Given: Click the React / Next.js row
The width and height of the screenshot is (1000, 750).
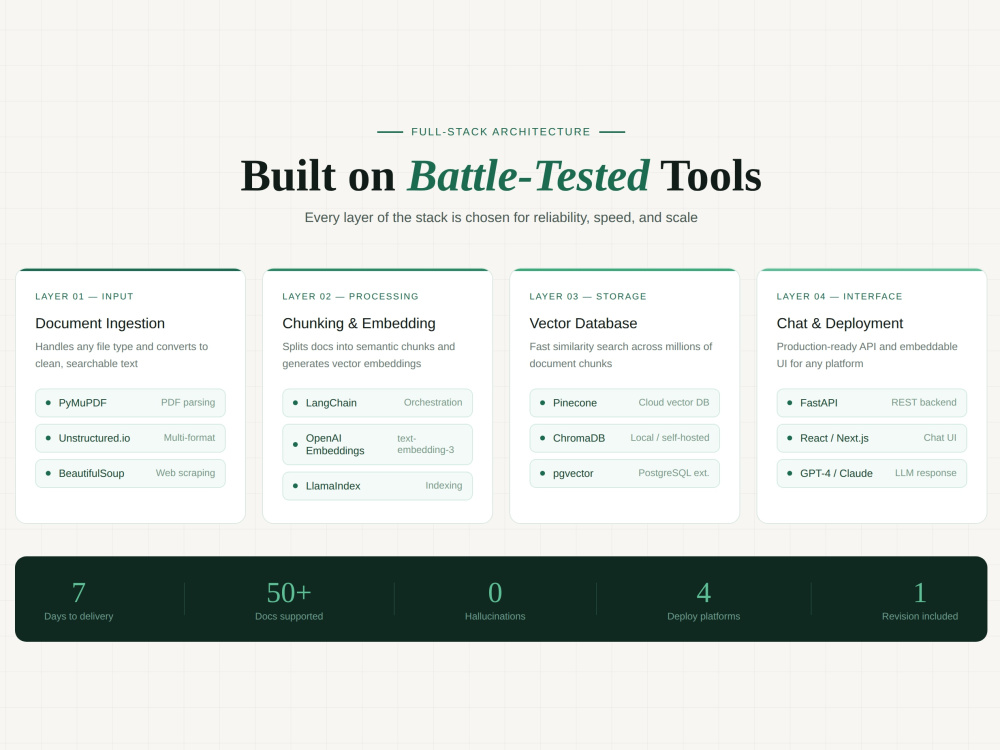Looking at the screenshot, I should point(872,438).
